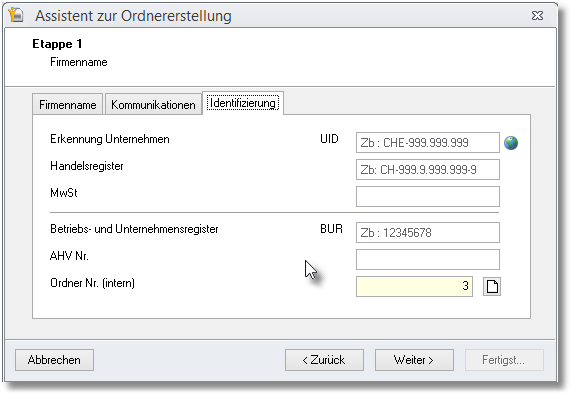The image size is (572, 396).
Task: Close the Assistent zur Ordnererstellung dialog
Action: pyautogui.click(x=537, y=16)
